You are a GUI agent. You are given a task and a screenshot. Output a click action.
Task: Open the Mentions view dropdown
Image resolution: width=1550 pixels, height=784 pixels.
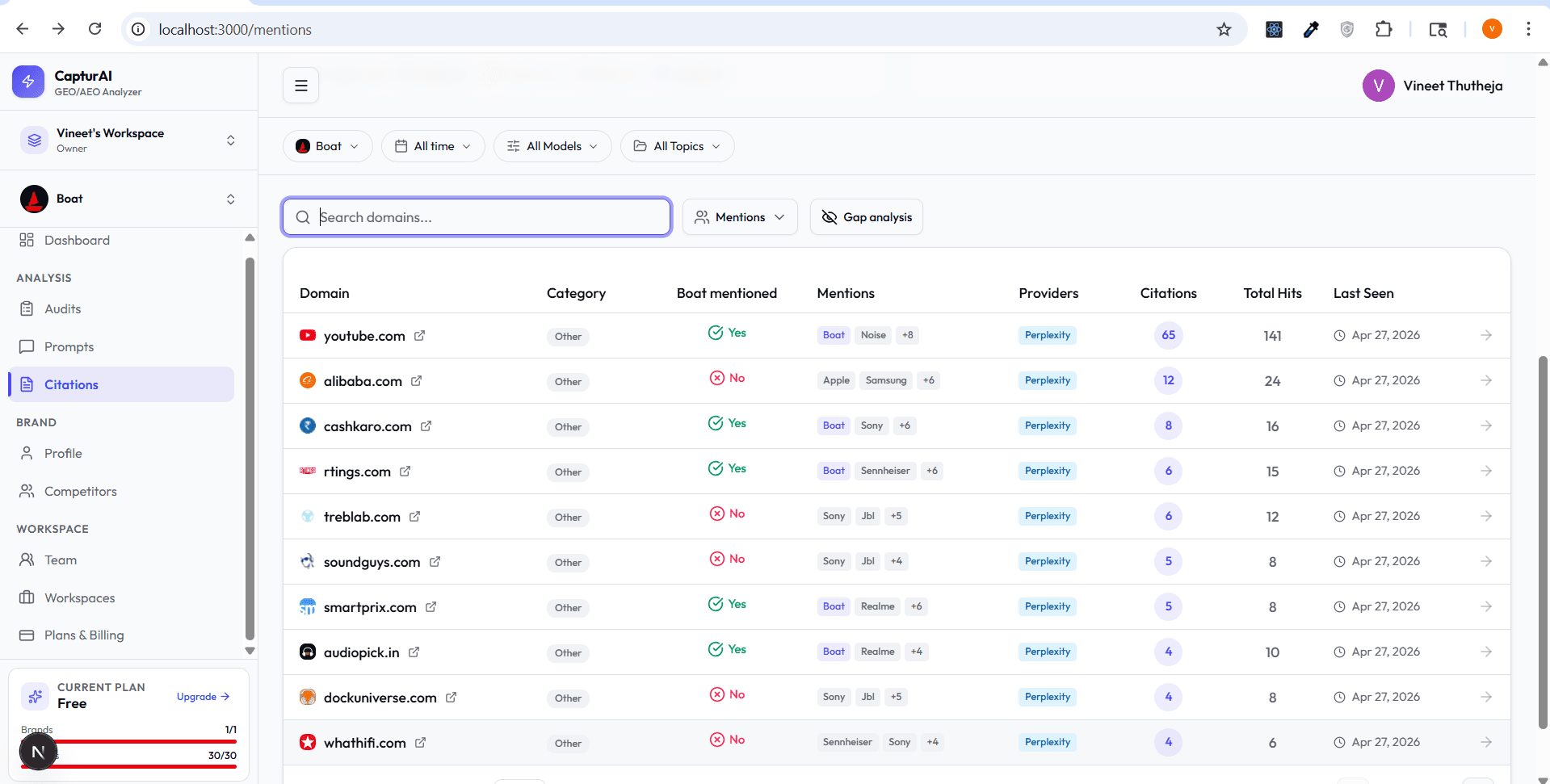tap(740, 217)
